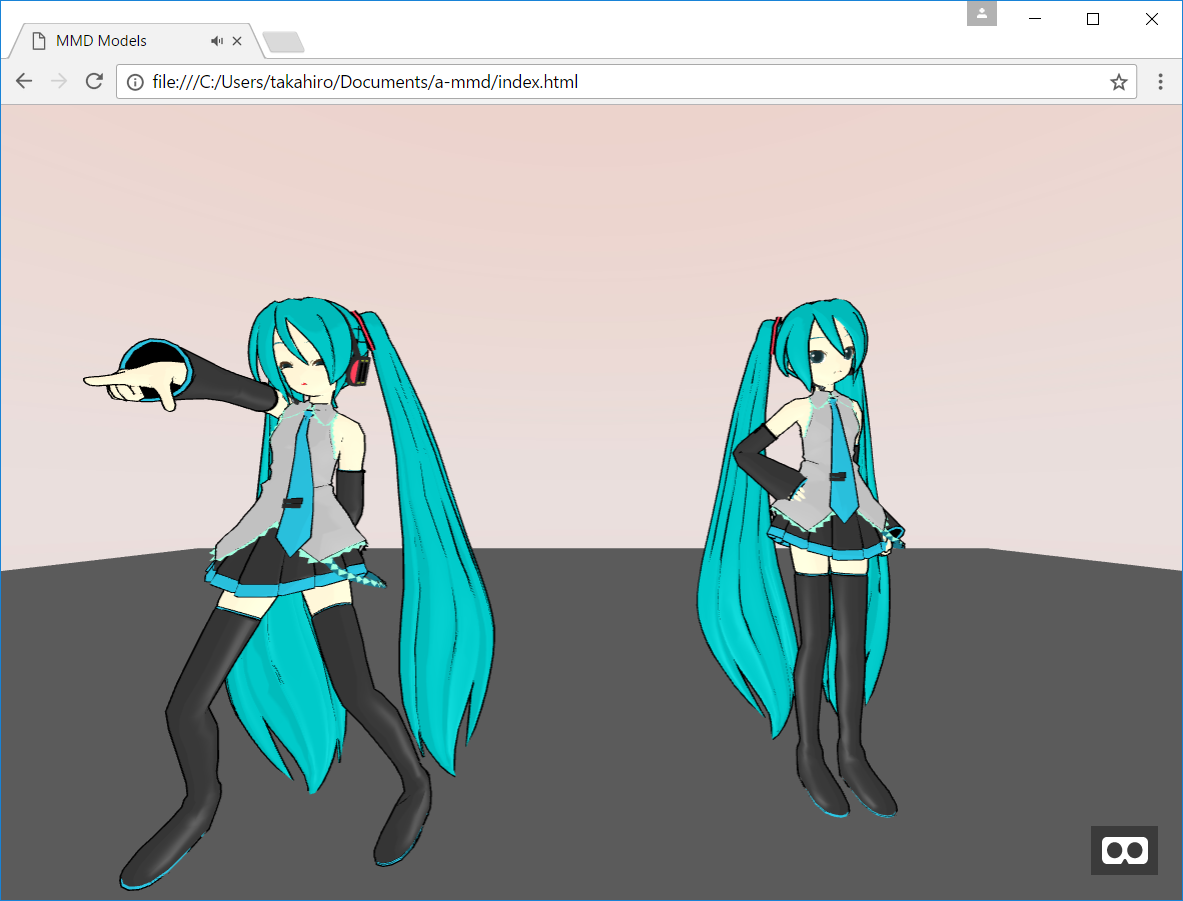1183x901 pixels.
Task: Go back with the browser back arrow
Action: click(x=24, y=81)
